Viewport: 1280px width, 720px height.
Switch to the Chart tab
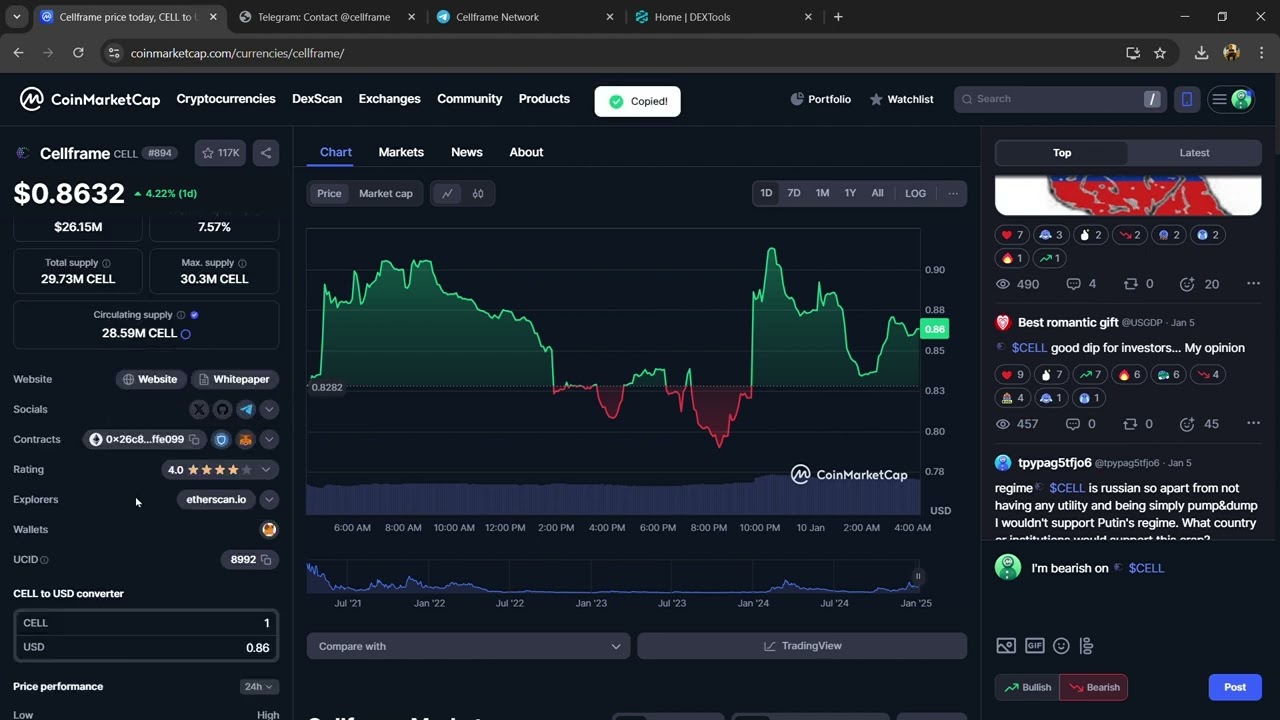(x=336, y=152)
